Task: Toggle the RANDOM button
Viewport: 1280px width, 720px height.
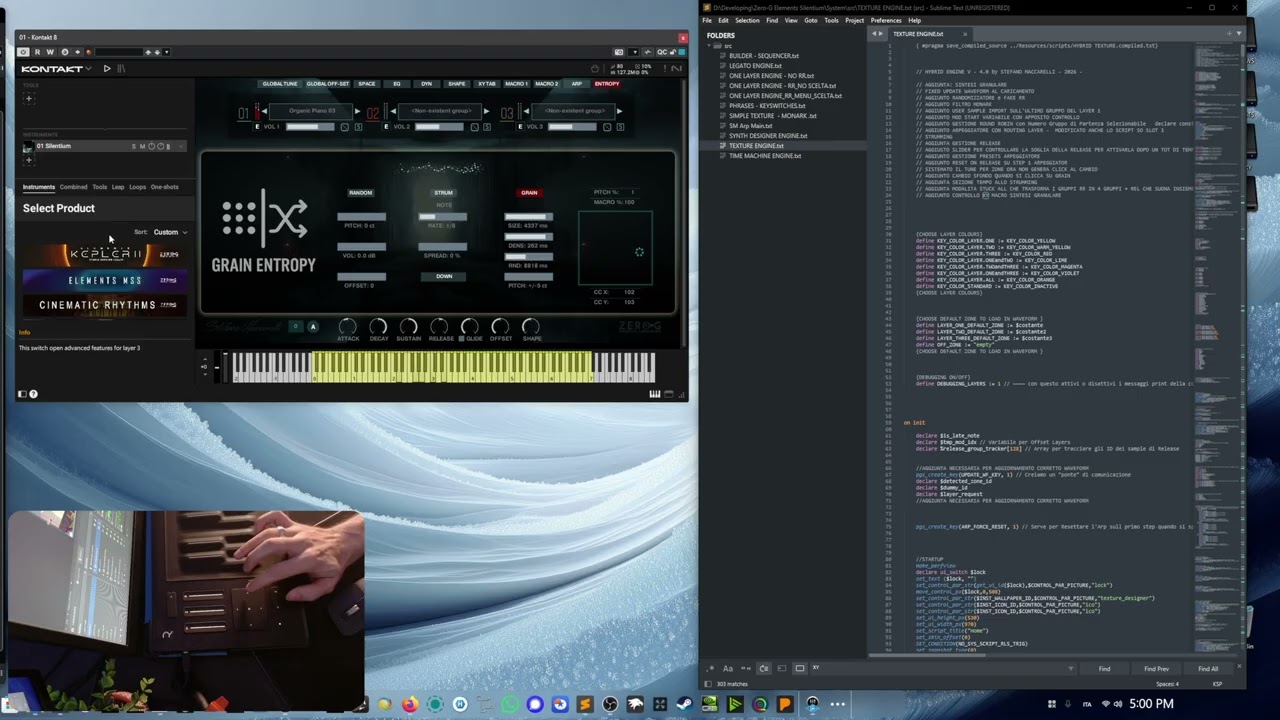Action: [361, 193]
